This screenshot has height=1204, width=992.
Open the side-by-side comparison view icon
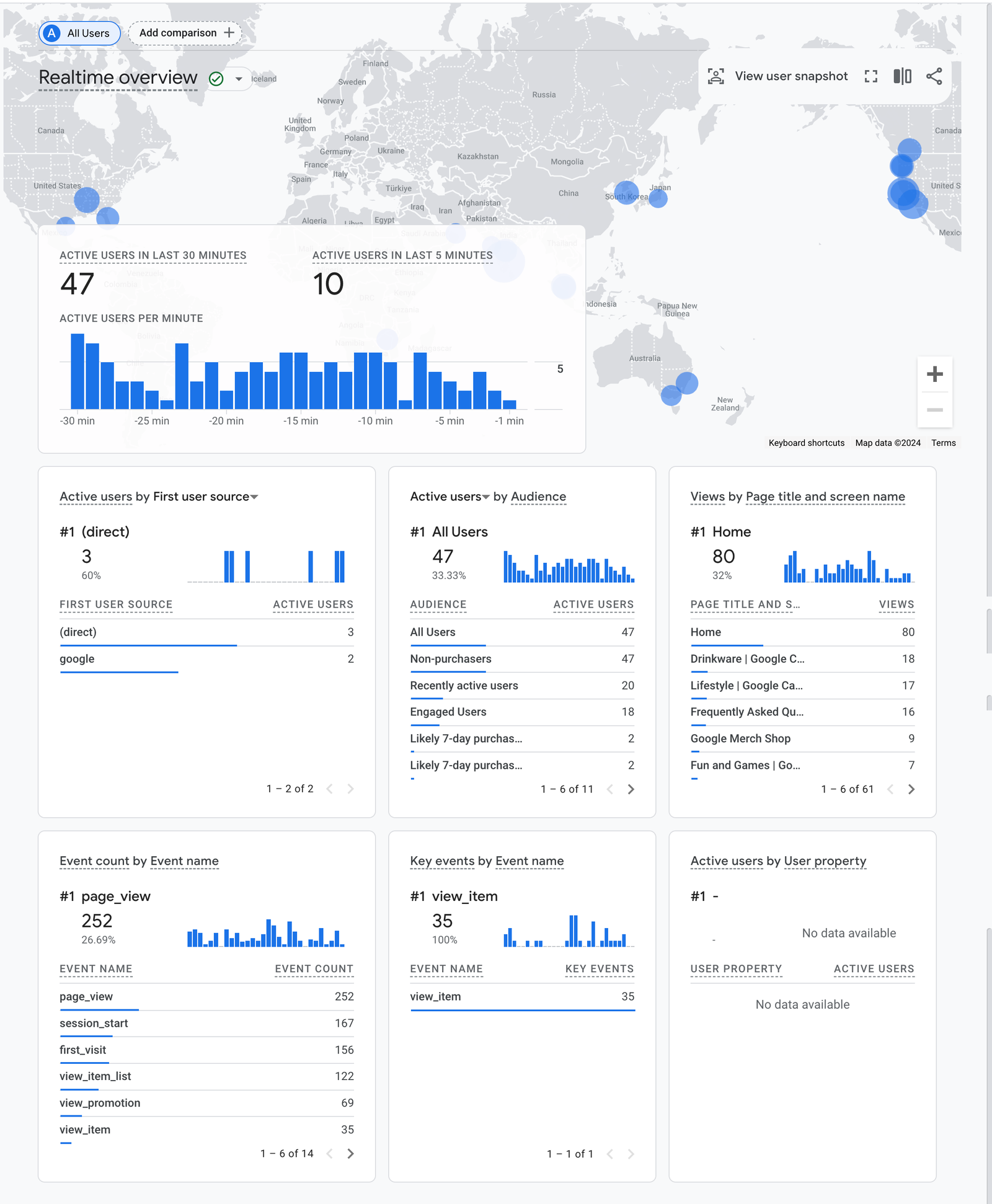(901, 76)
